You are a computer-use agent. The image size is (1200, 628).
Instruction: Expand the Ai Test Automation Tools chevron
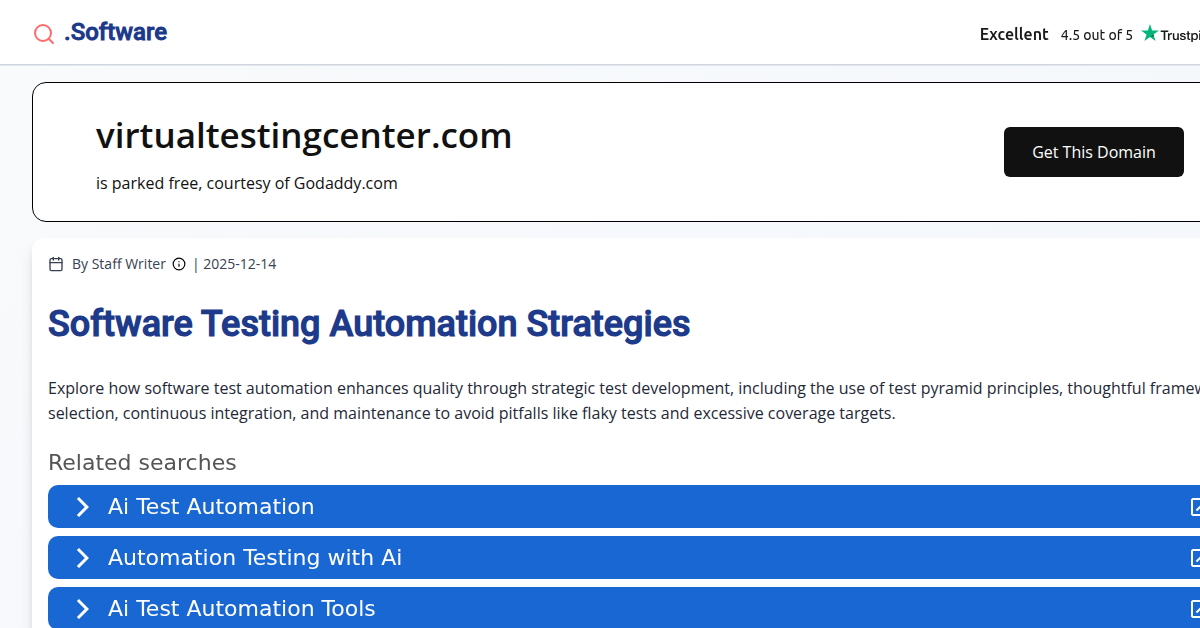[x=83, y=609]
